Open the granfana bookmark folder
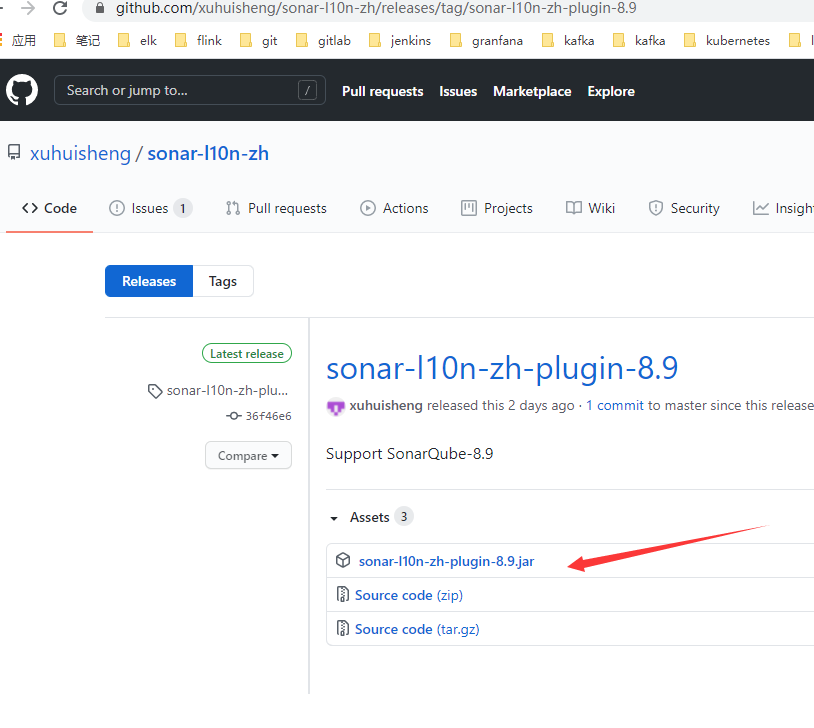This screenshot has width=814, height=728. click(x=486, y=41)
